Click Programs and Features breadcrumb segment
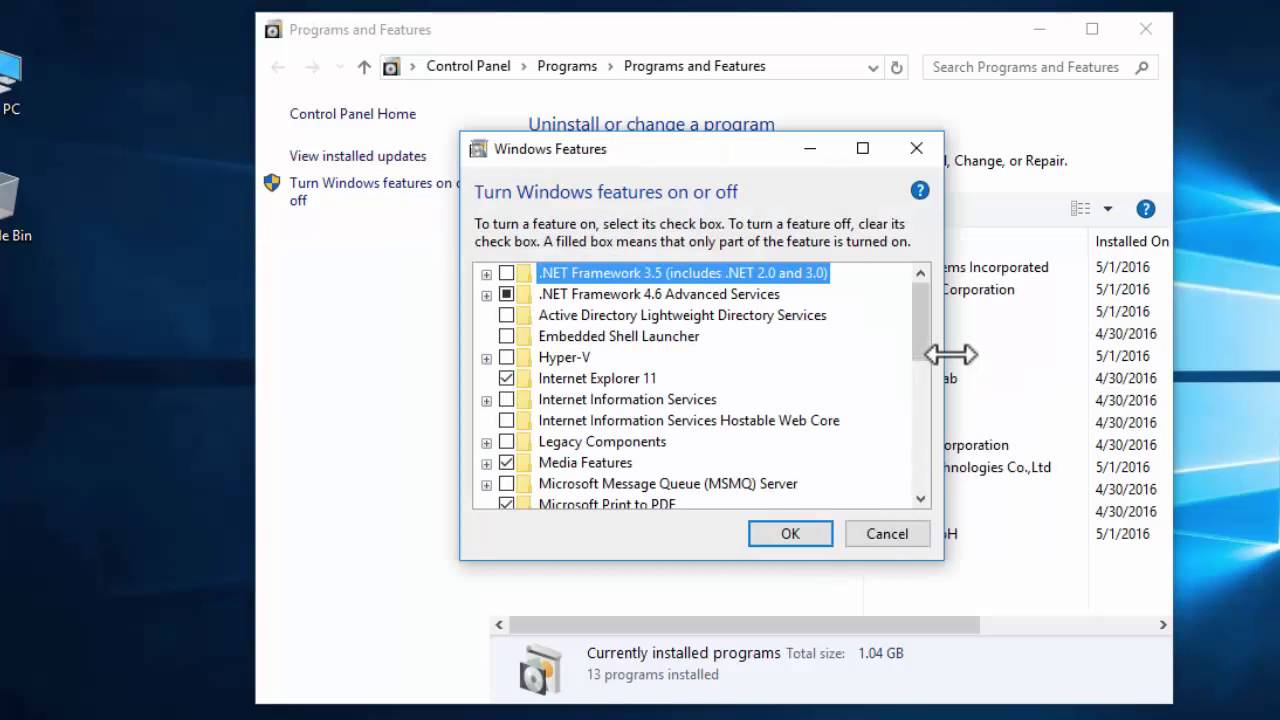The image size is (1280, 720). (695, 66)
